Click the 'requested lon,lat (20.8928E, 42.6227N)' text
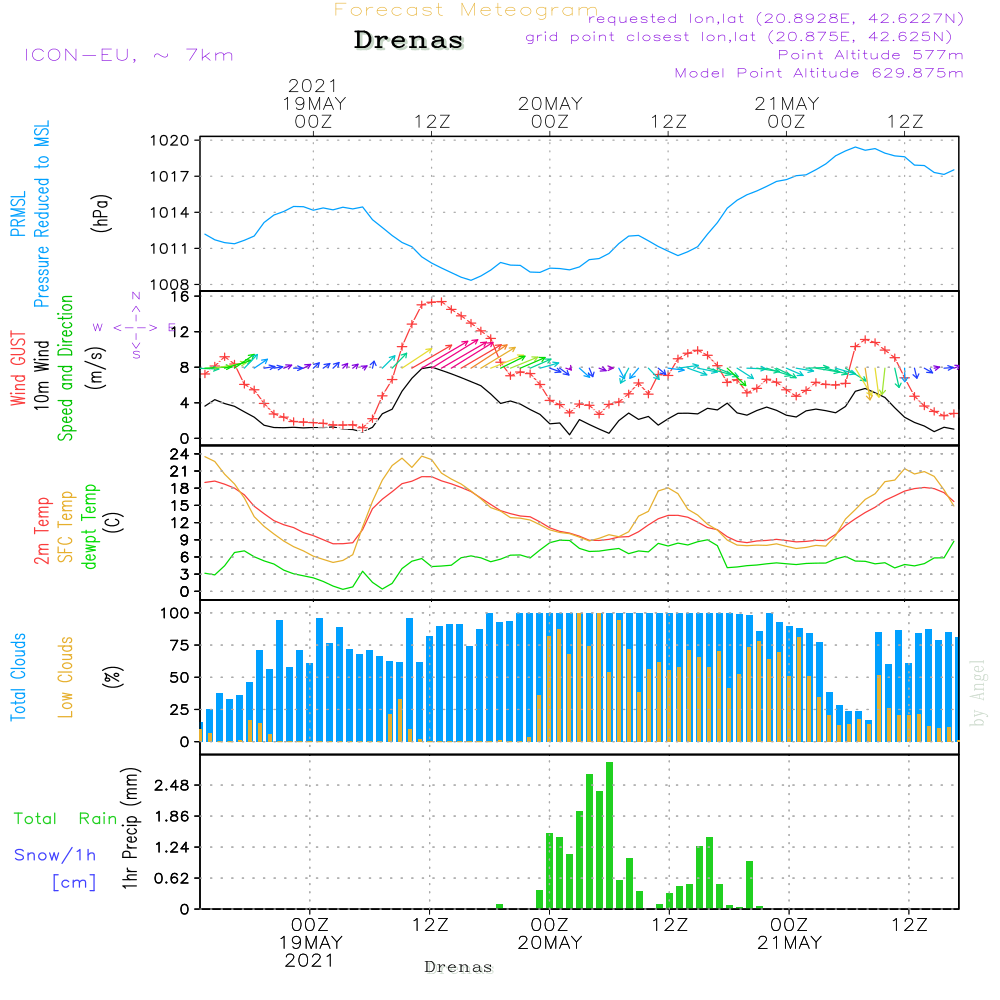The width and height of the screenshot is (1000, 1000). pyautogui.click(x=775, y=19)
